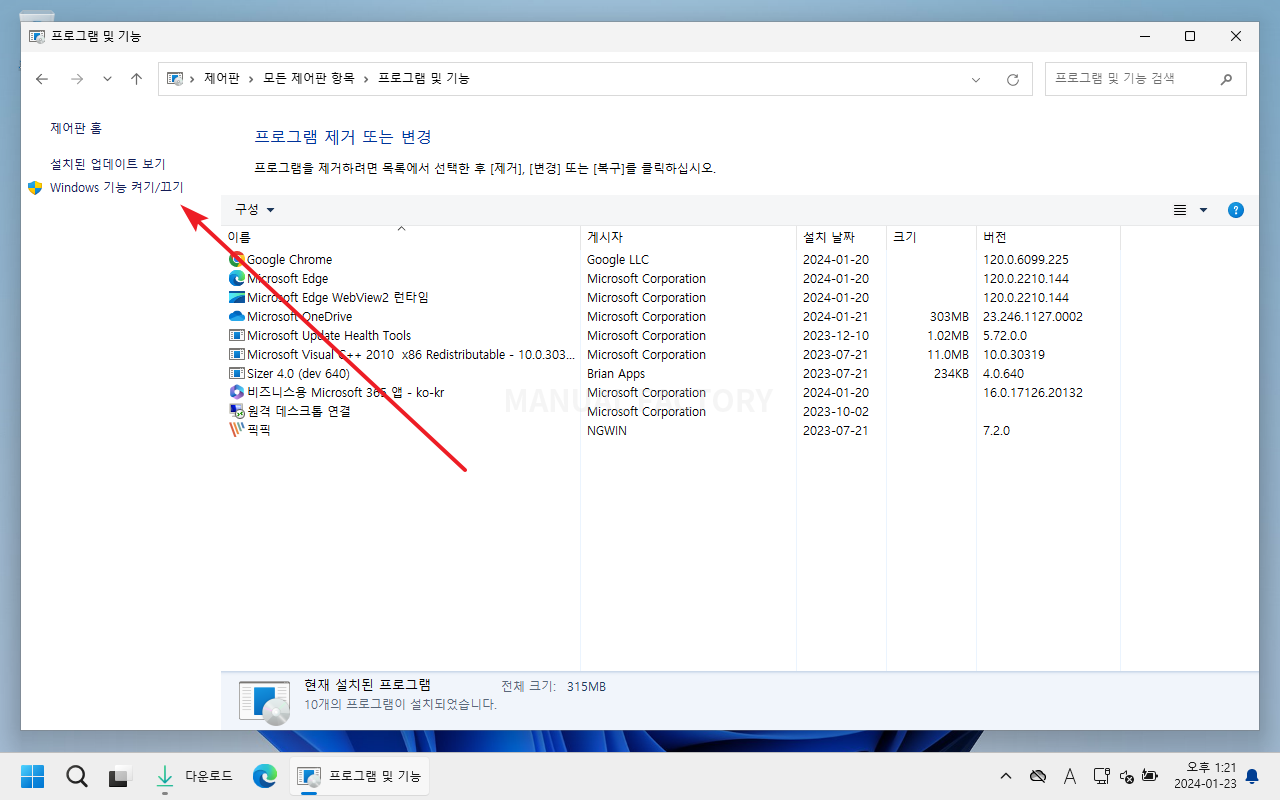Screen dimensions: 1280x800
Task: Click the Sizer 4.0 program icon
Action: pyautogui.click(x=237, y=374)
